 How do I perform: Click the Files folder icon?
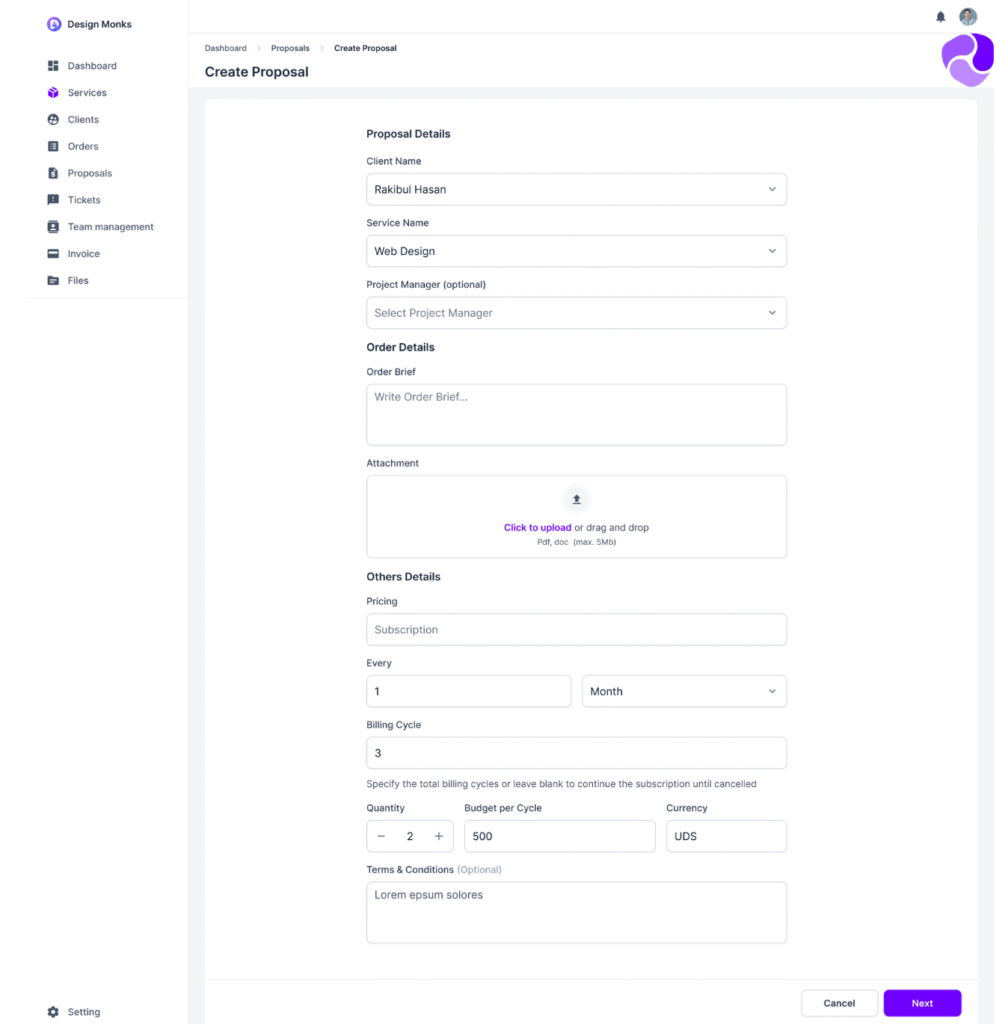(x=52, y=280)
